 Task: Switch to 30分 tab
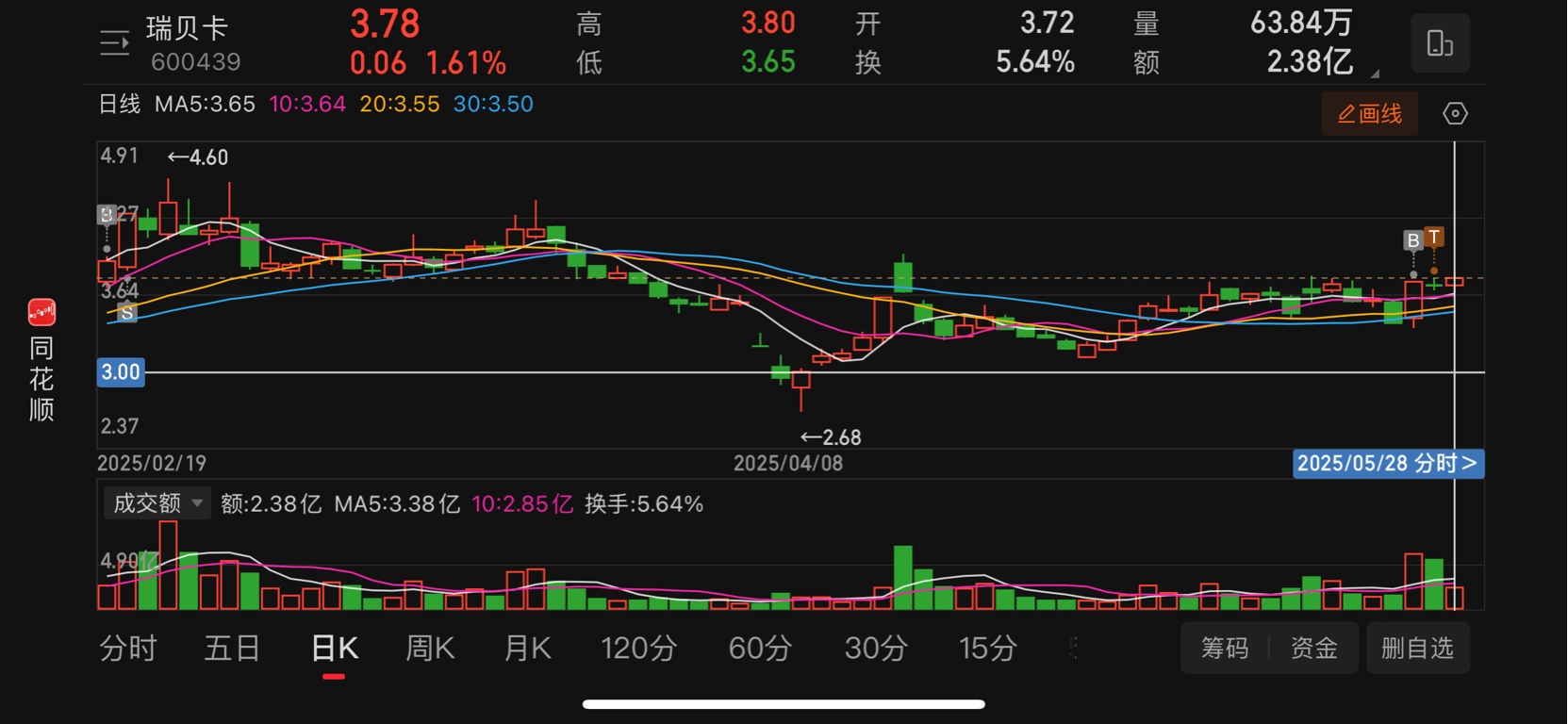pos(876,649)
